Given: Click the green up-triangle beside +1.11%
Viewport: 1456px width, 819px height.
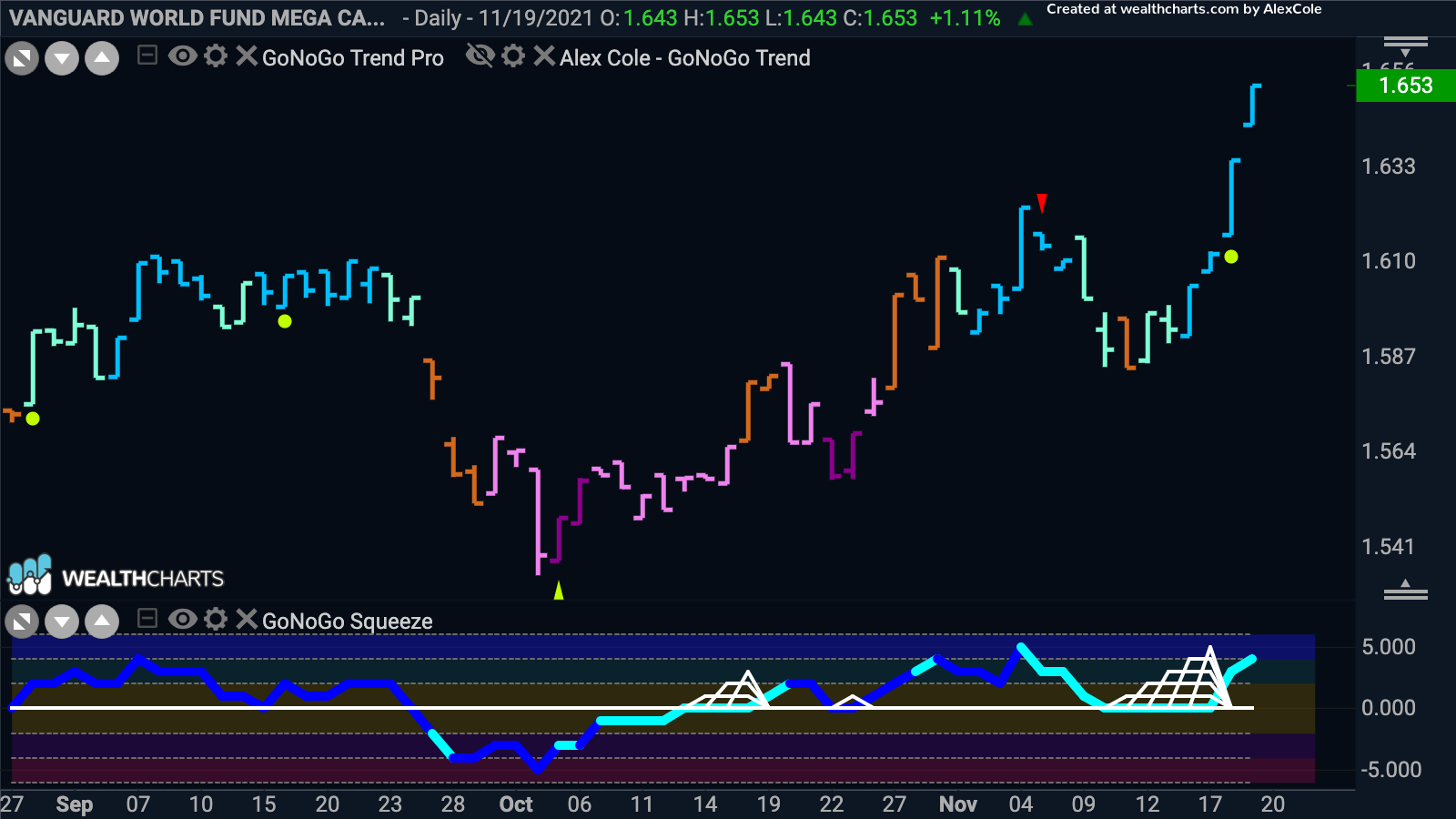Looking at the screenshot, I should [x=1026, y=18].
